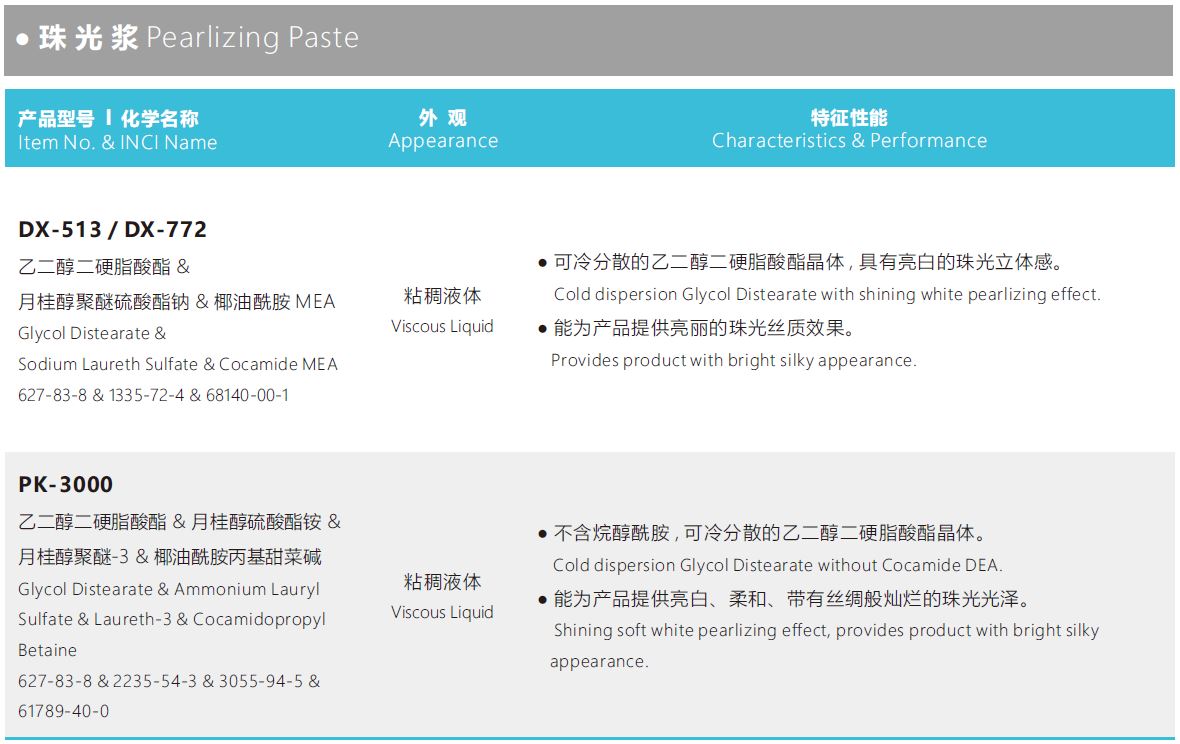Click CAS numbers 627-83-8 & 1335-72-4 & 68140-00-1
Image resolution: width=1180 pixels, height=744 pixels.
(x=153, y=395)
